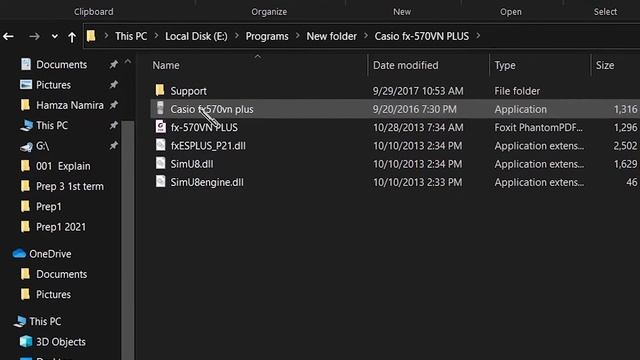This screenshot has width=640, height=360.
Task: Click the 3D Objects cube icon
Action: pos(26,341)
